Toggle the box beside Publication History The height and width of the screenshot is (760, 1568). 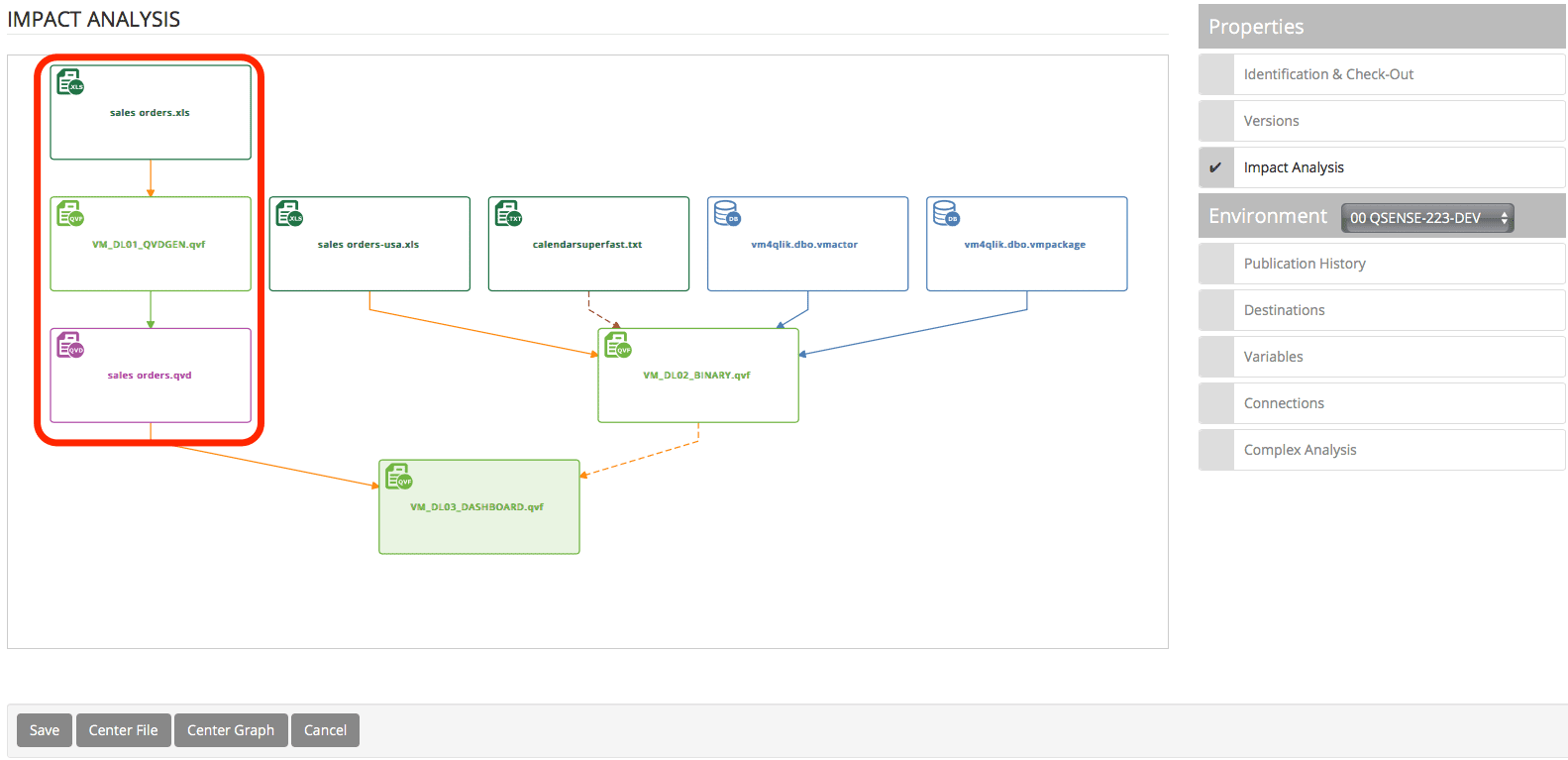coord(1215,264)
